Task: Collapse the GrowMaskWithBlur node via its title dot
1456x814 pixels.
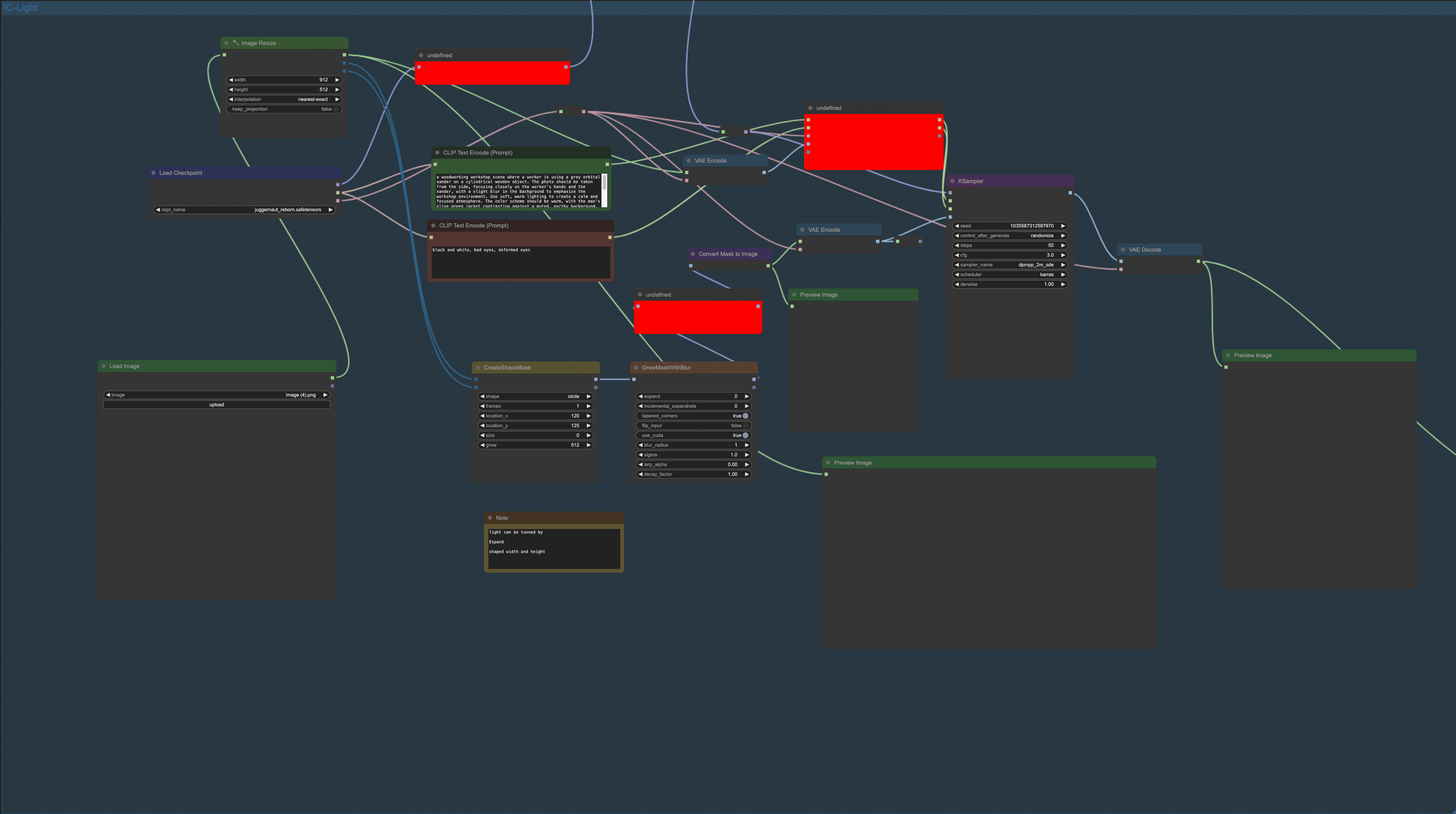Action: coord(636,368)
